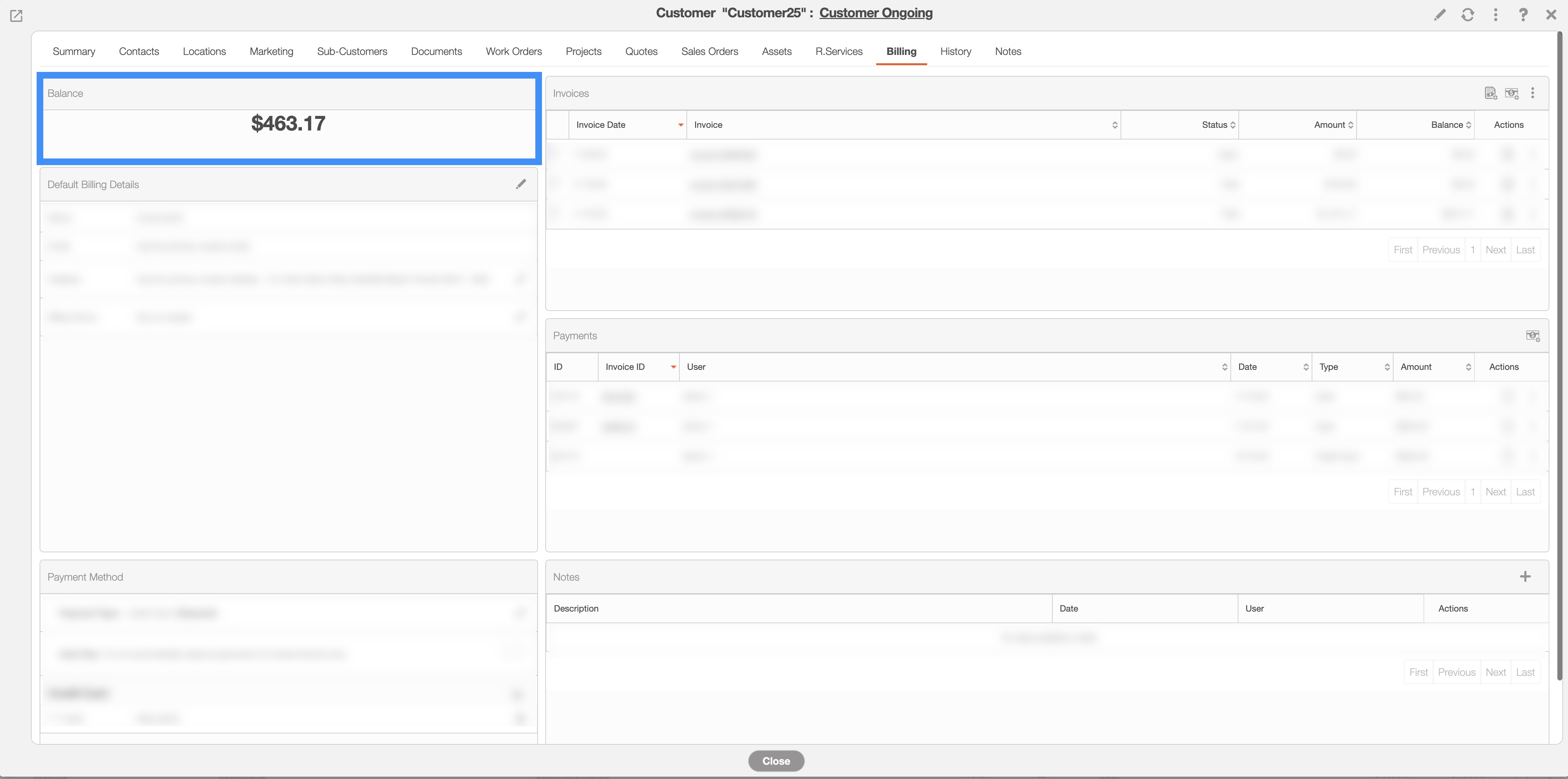Image resolution: width=1568 pixels, height=779 pixels.
Task: Open the title bar three-dot options menu
Action: (x=1495, y=15)
